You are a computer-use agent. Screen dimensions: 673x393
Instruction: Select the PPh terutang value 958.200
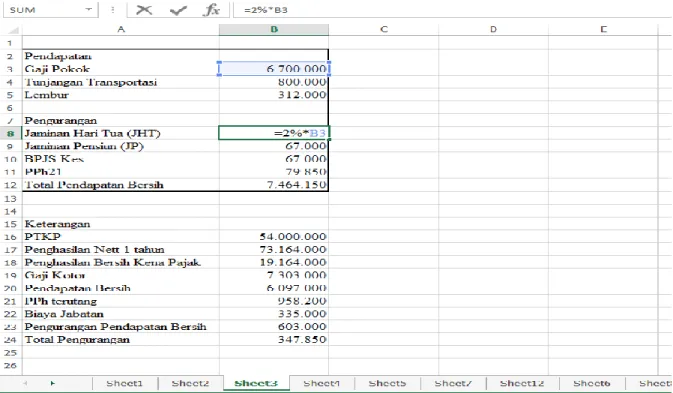274,301
